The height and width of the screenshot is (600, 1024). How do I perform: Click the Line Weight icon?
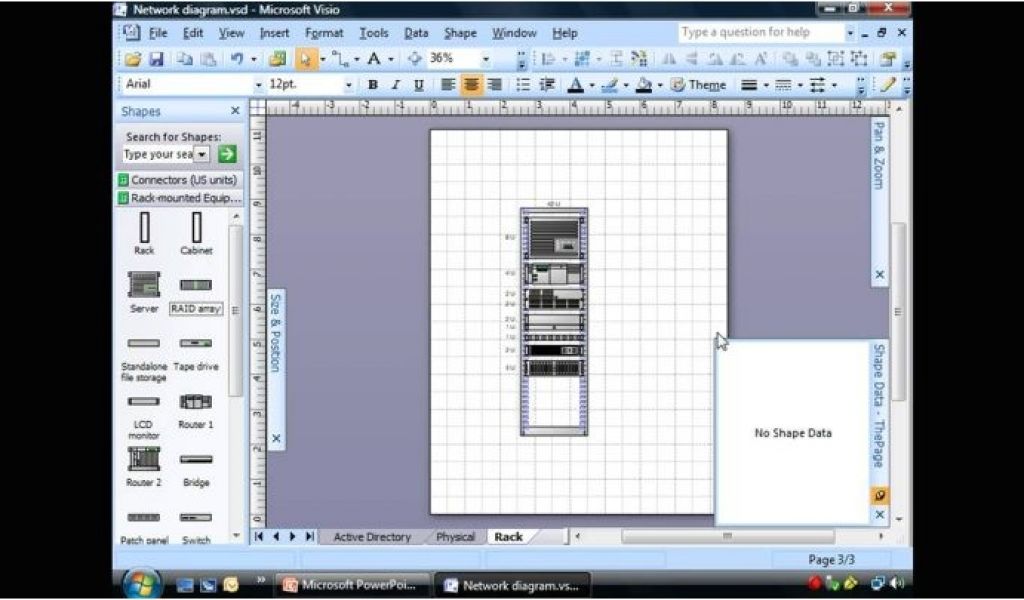pyautogui.click(x=749, y=84)
